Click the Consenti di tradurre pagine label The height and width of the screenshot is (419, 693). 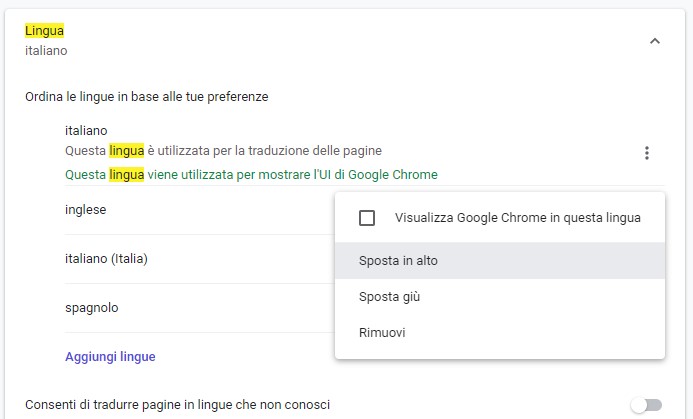pos(178,404)
